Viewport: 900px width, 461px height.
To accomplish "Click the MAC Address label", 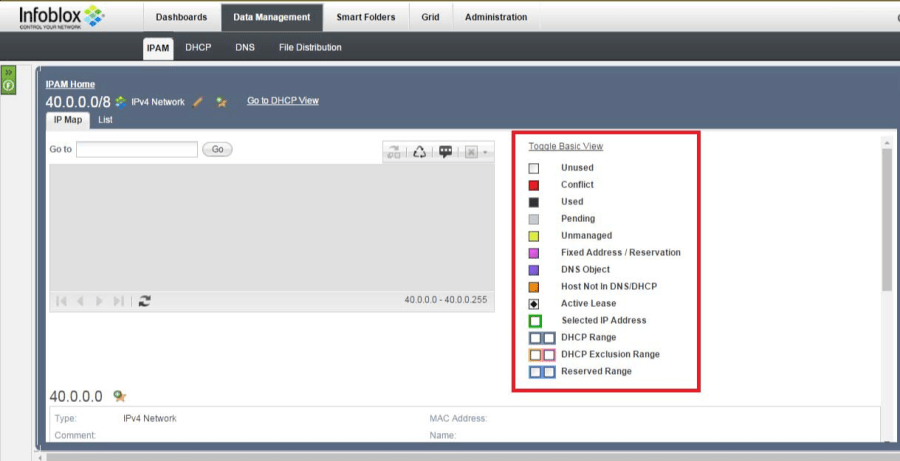I will [458, 419].
